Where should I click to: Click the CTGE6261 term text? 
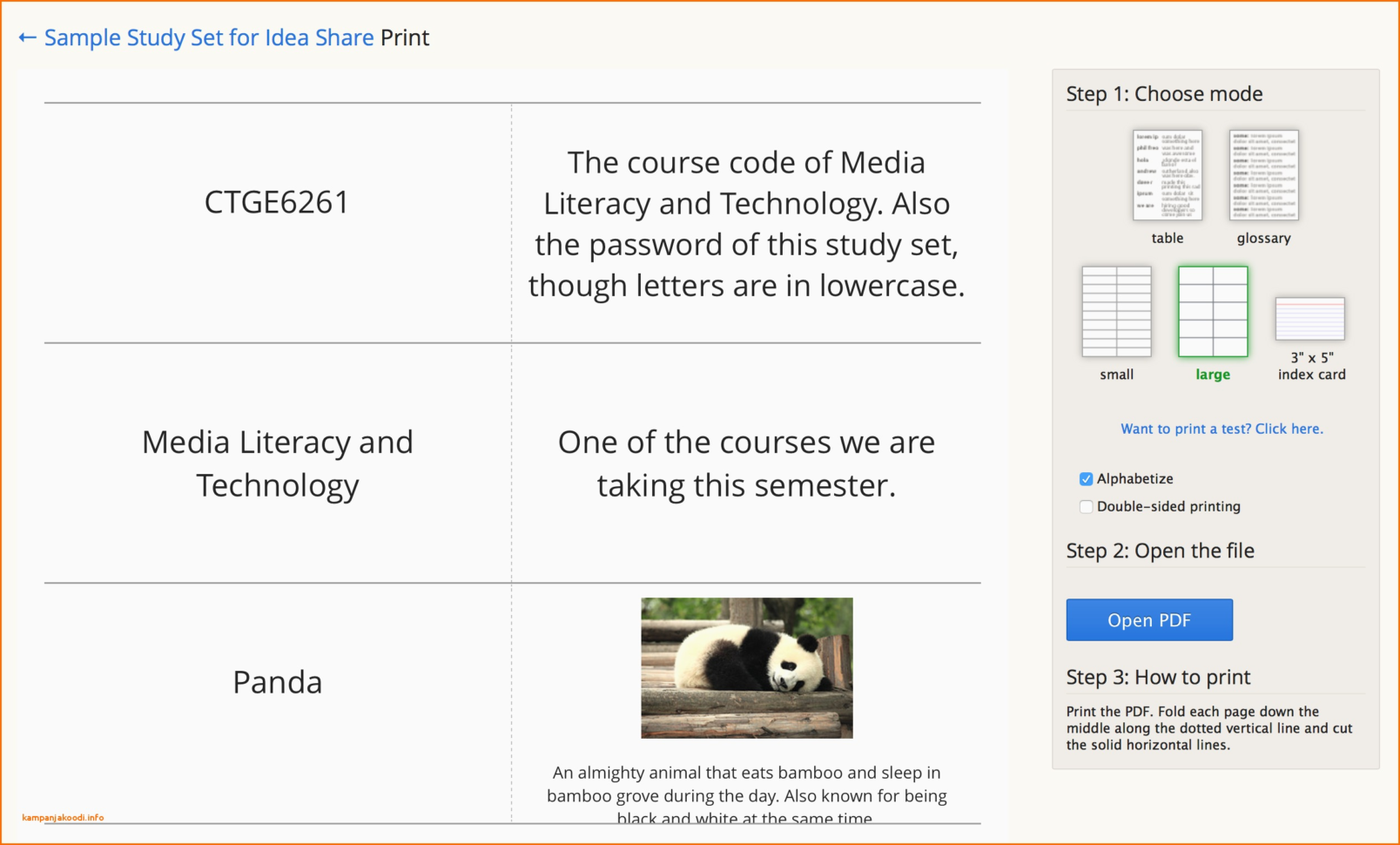(277, 202)
